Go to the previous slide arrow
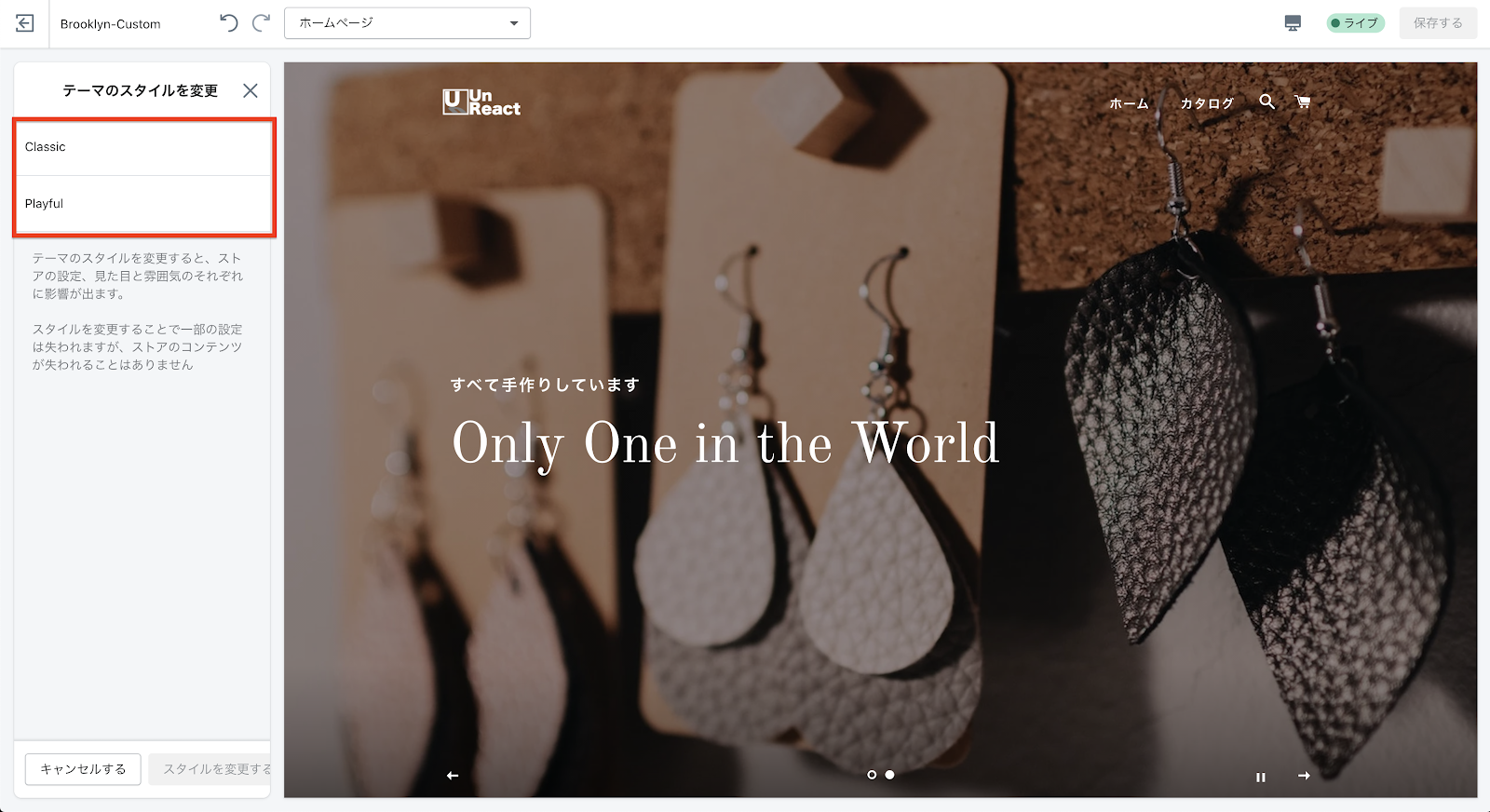Viewport: 1490px width, 812px height. [453, 776]
